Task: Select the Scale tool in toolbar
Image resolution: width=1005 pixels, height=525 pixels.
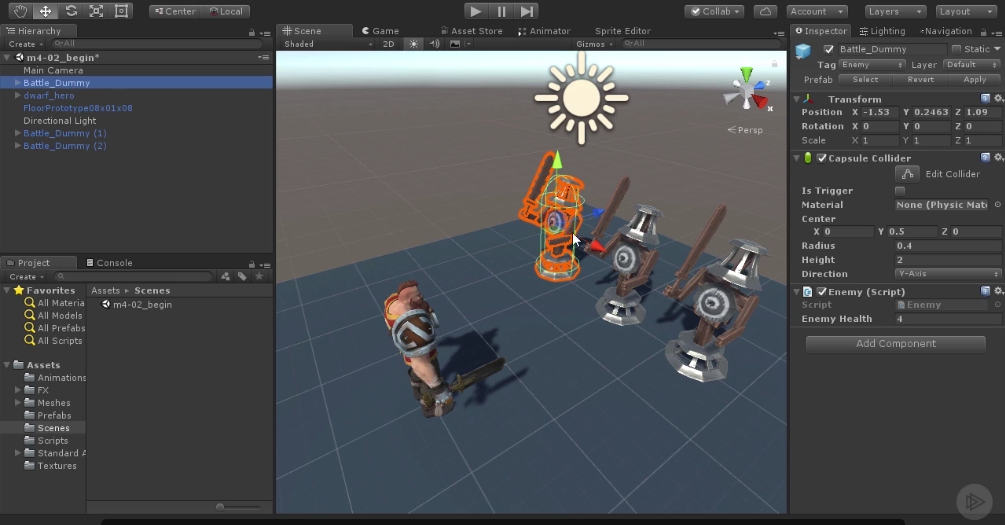Action: [96, 11]
